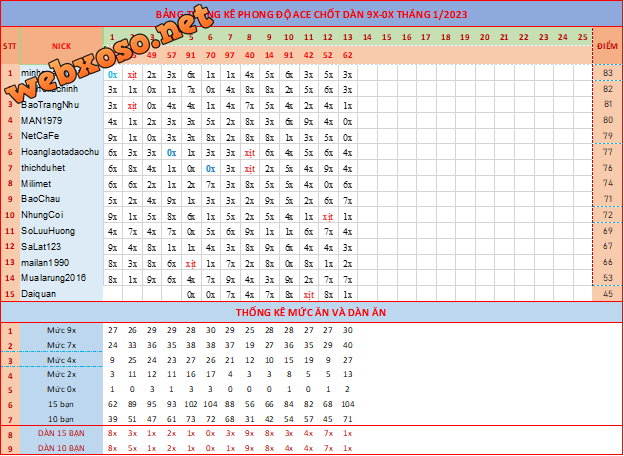
Task: Select score 77 in Hoanglaotadaochu's row
Action: point(608,152)
